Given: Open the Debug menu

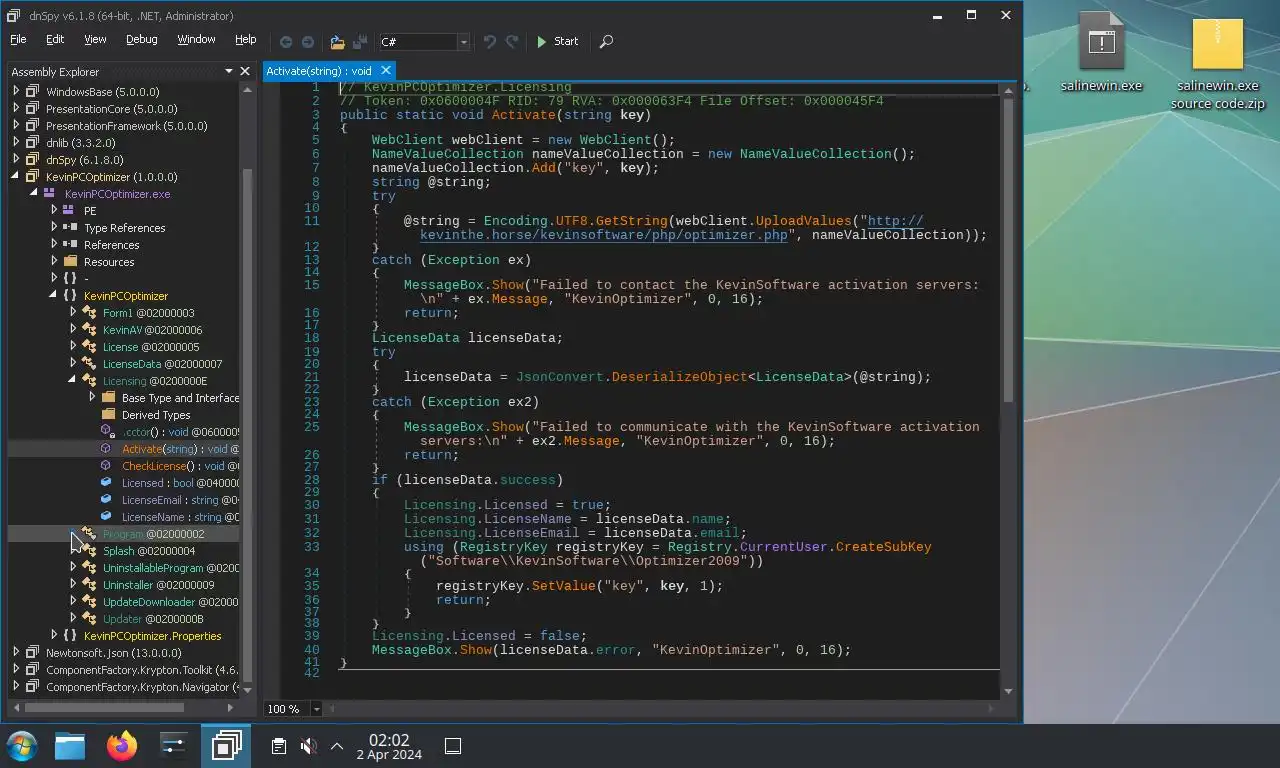Looking at the screenshot, I should coord(141,39).
